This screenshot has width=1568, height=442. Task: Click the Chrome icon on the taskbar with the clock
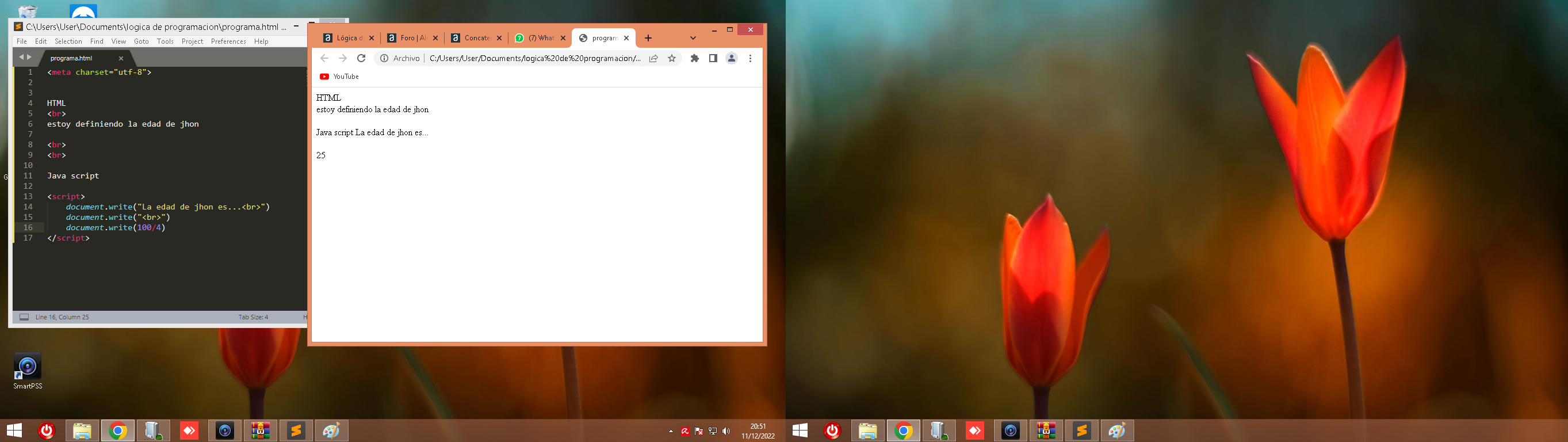118,430
